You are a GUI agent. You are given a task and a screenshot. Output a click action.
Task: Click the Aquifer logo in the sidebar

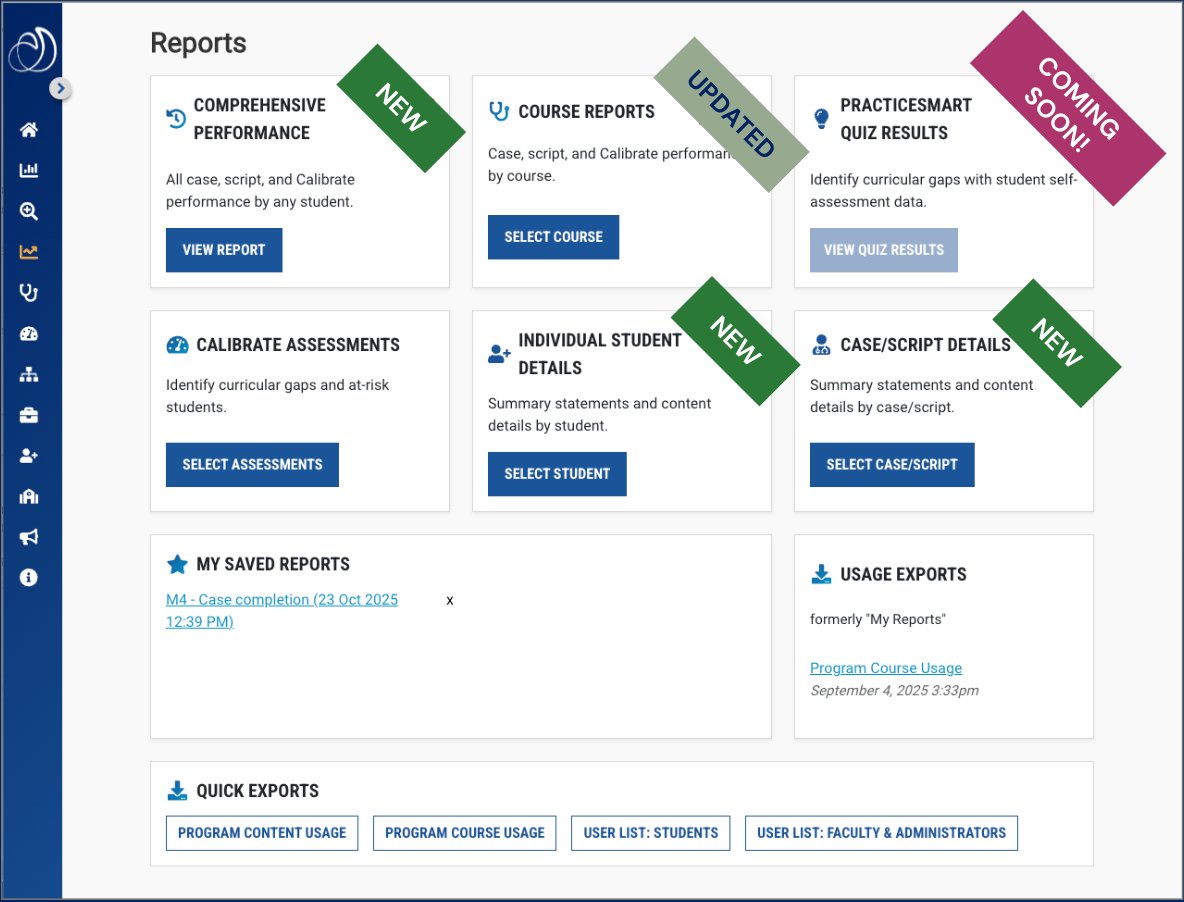(32, 50)
